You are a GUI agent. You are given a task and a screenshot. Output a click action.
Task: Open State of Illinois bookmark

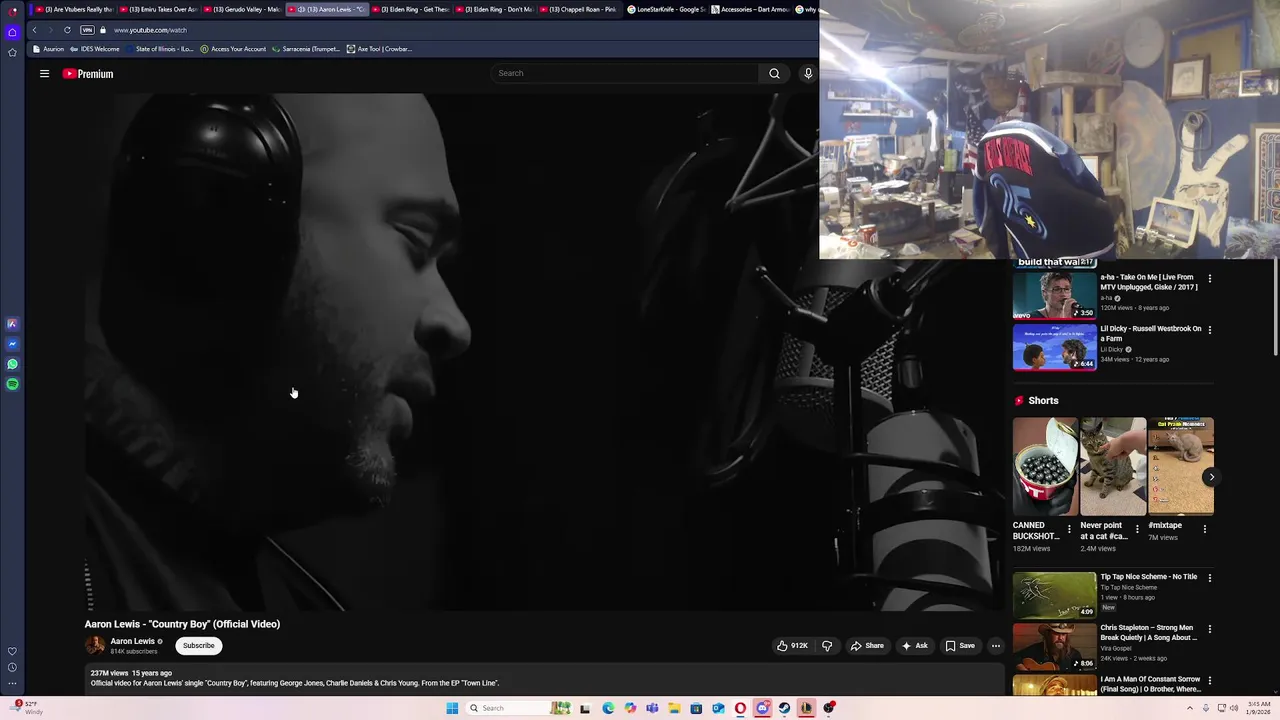pos(160,49)
